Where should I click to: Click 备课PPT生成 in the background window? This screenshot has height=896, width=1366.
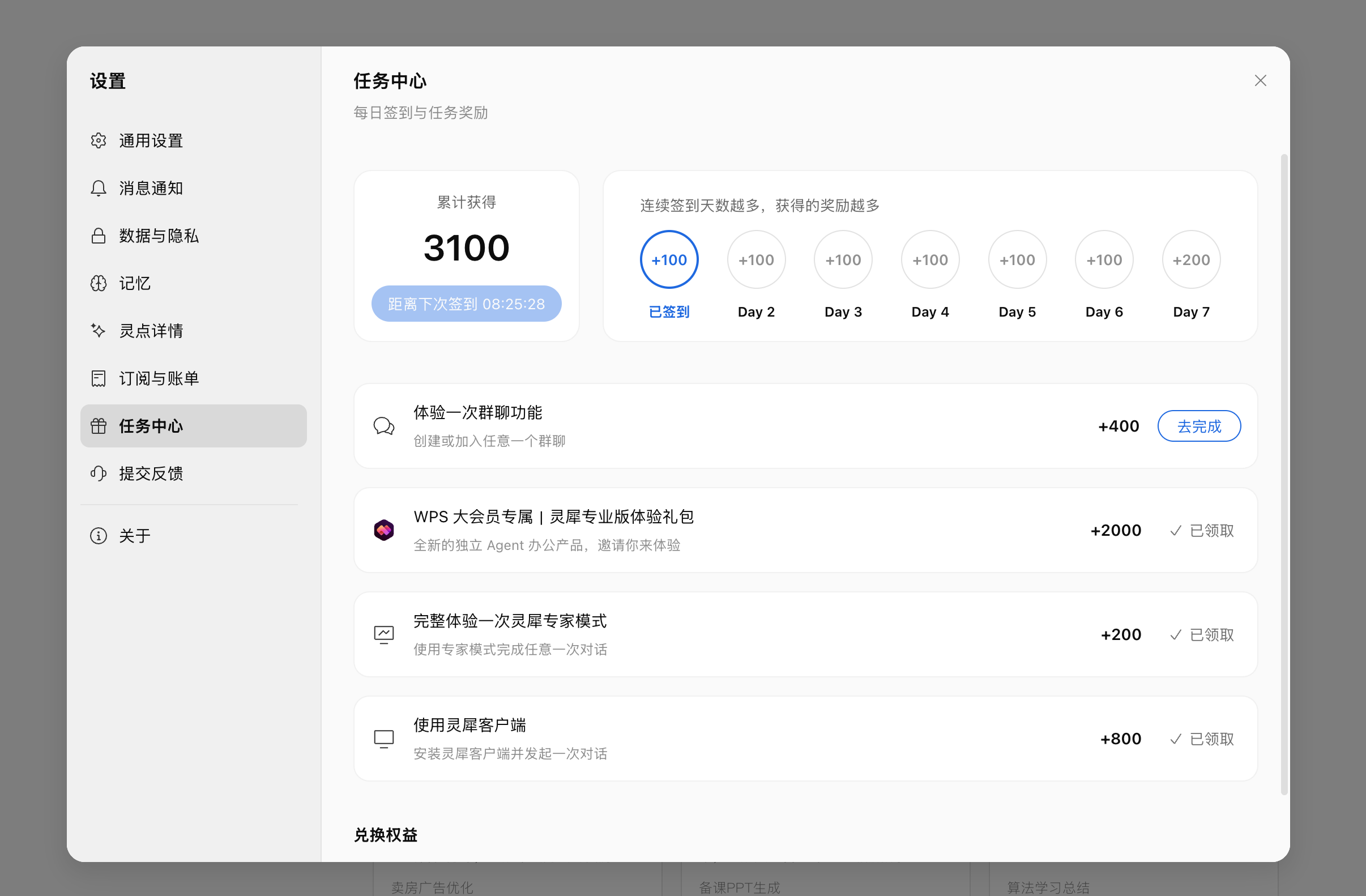(x=740, y=888)
